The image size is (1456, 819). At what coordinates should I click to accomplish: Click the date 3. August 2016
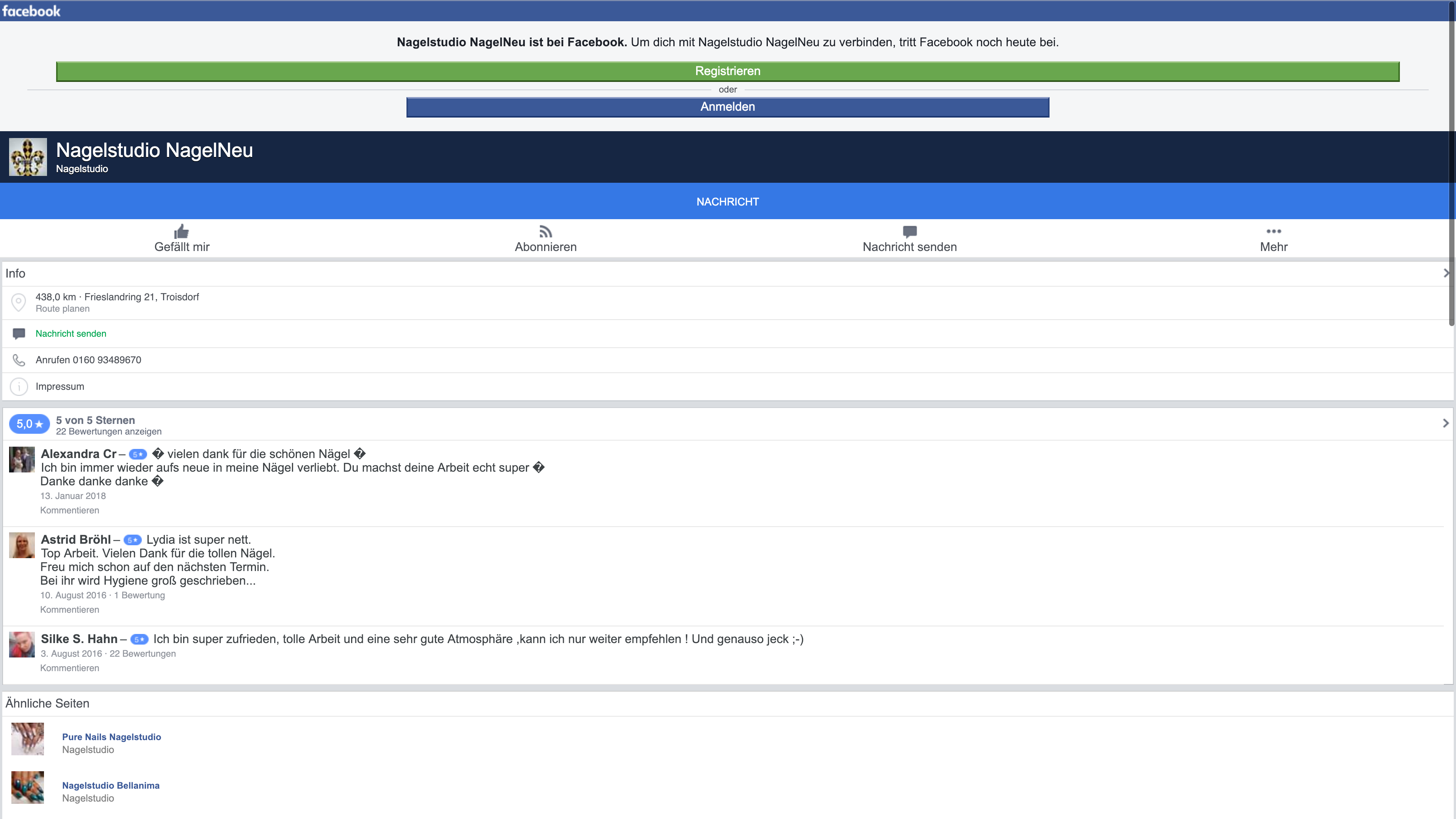tap(71, 654)
